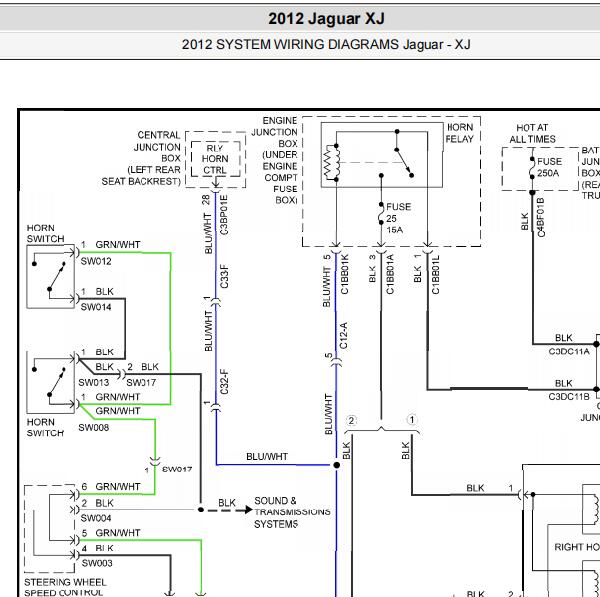
Task: Select the 'SW003' connector label
Action: [97, 563]
